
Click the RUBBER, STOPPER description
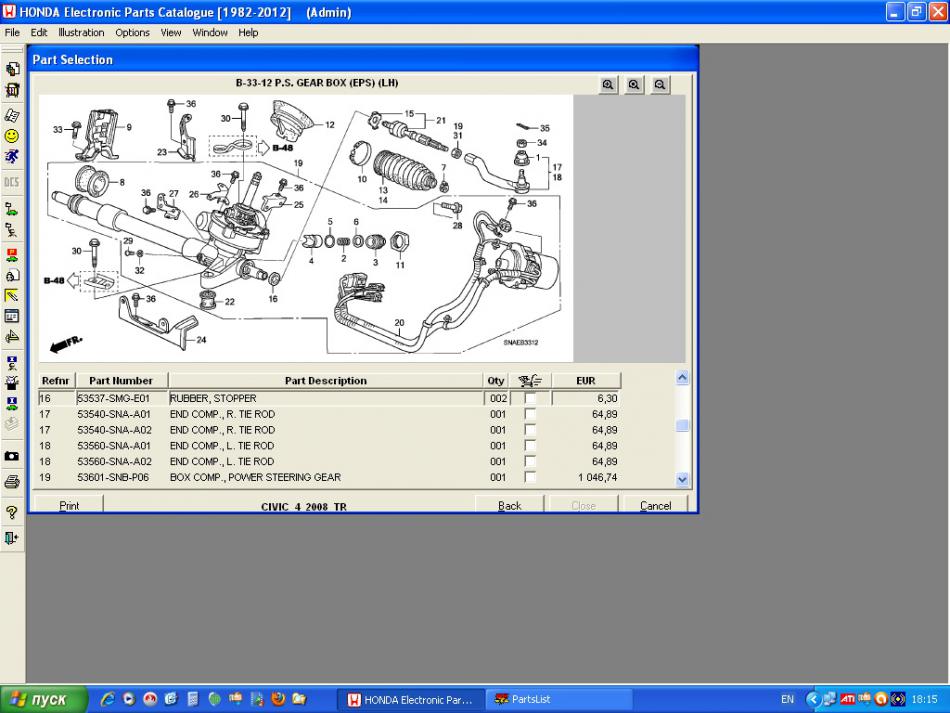point(213,398)
